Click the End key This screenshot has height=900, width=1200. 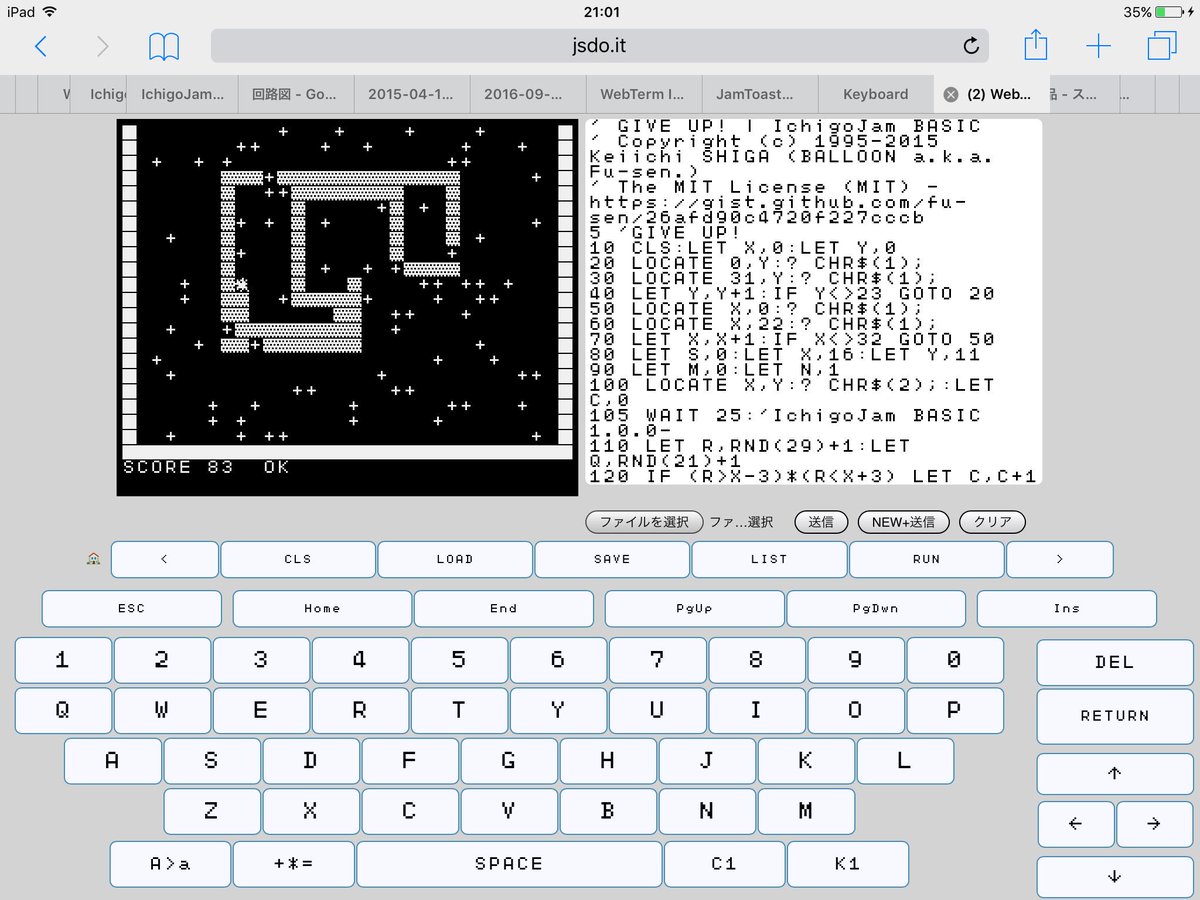point(504,608)
